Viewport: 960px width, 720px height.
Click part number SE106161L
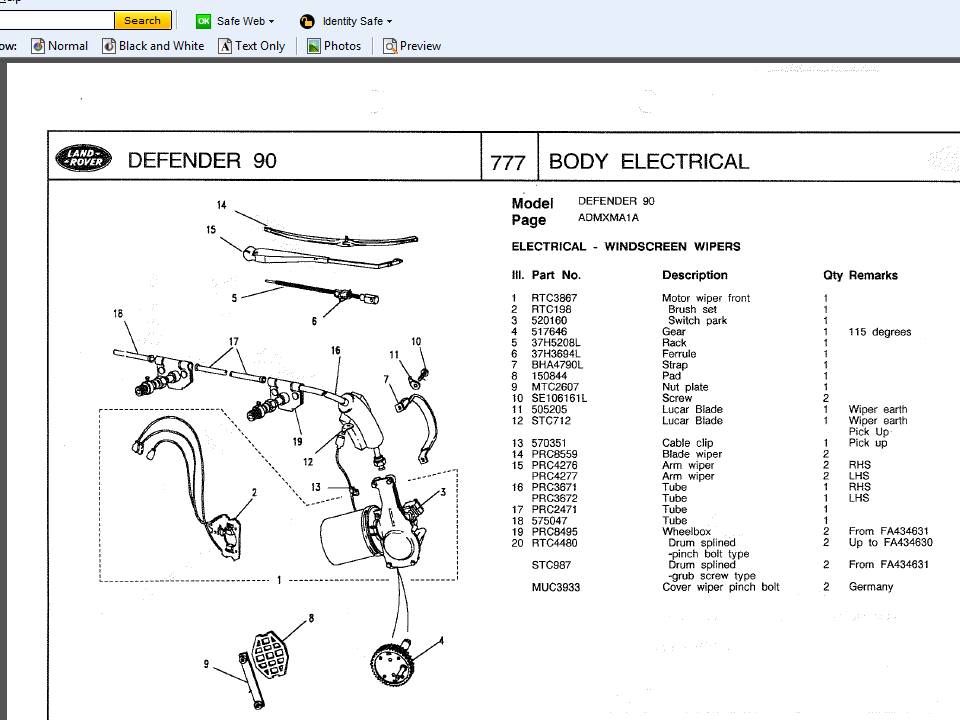click(x=559, y=398)
